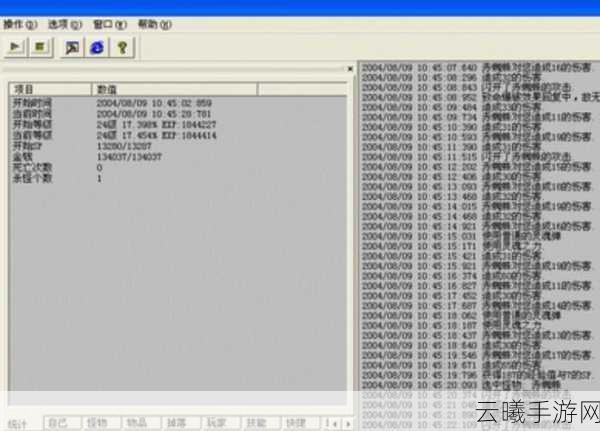Click the tab strip left scroll arrow
Screen dimensions: 600x431
335,424
